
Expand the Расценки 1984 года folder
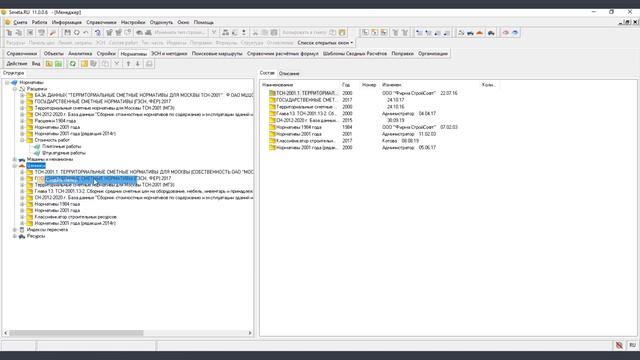tap(22, 121)
